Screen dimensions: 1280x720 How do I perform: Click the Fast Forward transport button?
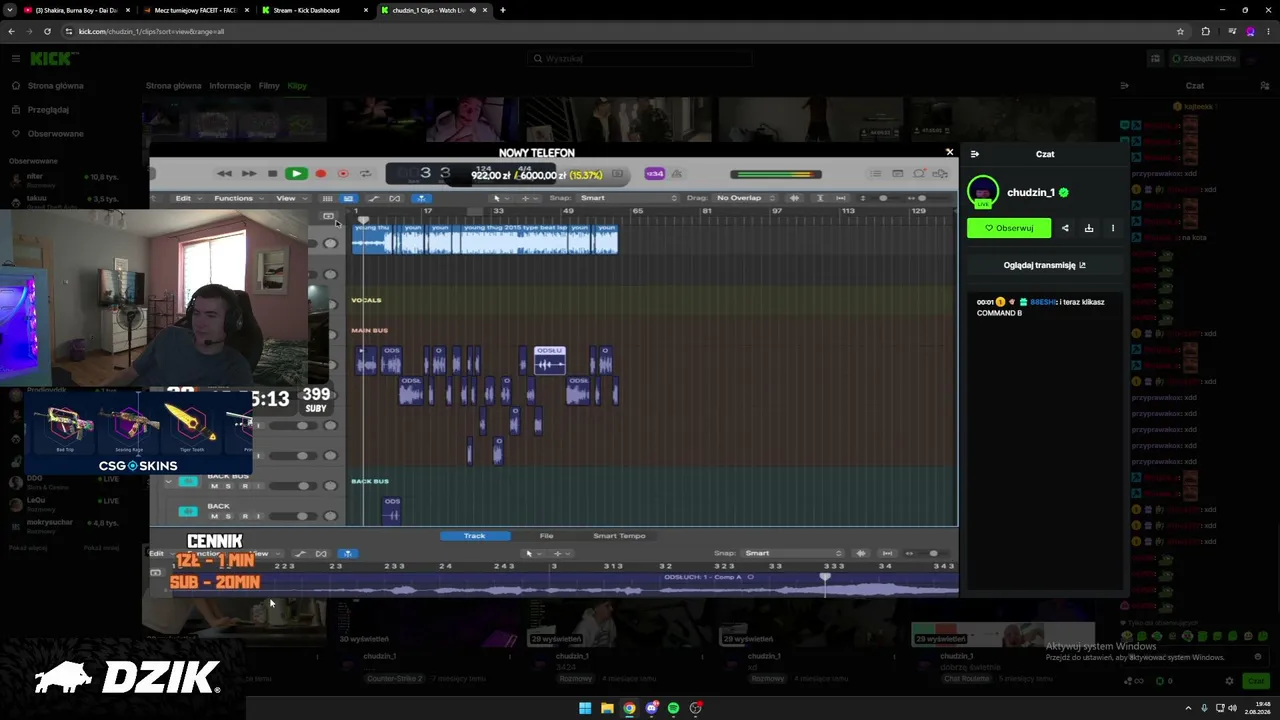click(x=248, y=174)
